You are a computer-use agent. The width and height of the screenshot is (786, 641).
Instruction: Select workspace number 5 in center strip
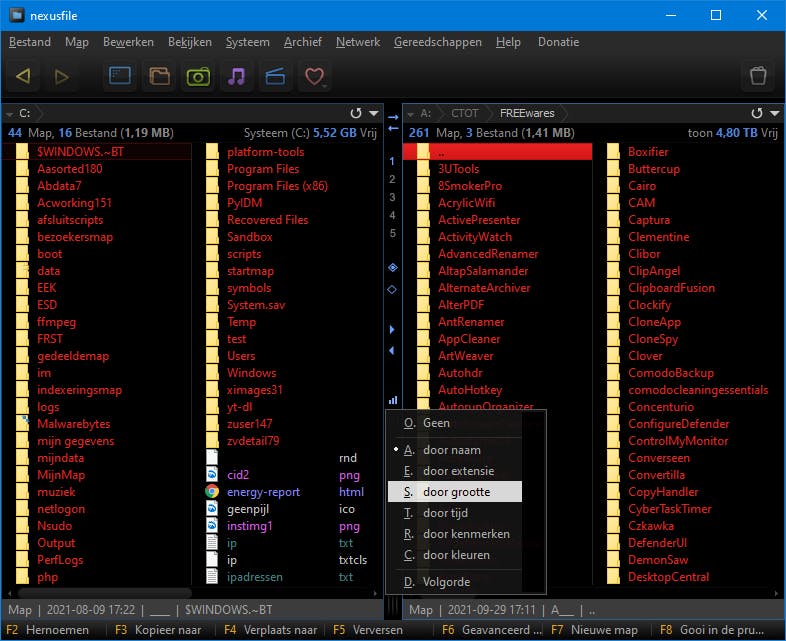coord(392,234)
